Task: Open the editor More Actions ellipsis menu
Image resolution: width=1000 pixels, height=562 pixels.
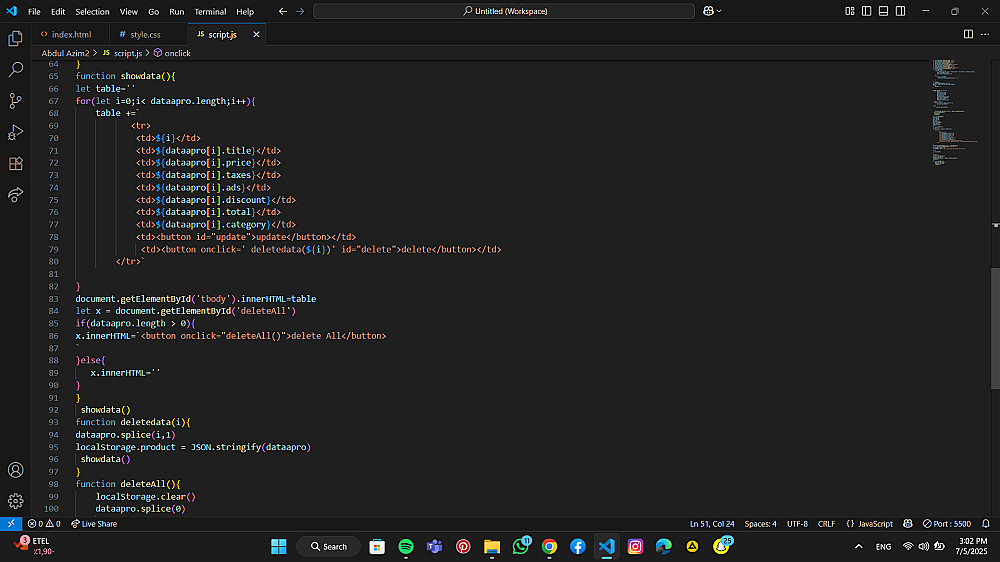Action: coord(985,34)
